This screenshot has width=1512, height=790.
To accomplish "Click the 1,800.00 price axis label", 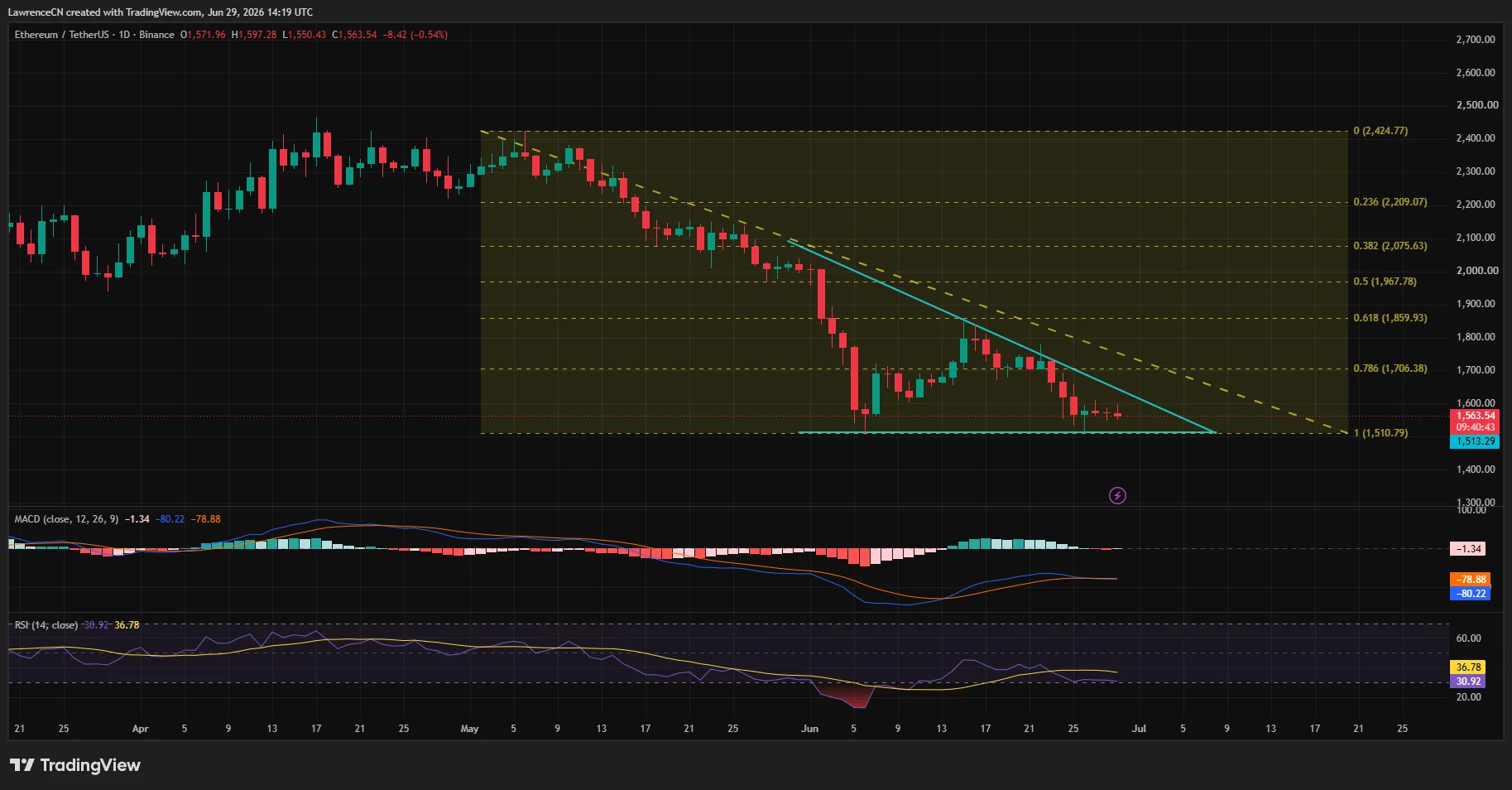I will pyautogui.click(x=1476, y=337).
